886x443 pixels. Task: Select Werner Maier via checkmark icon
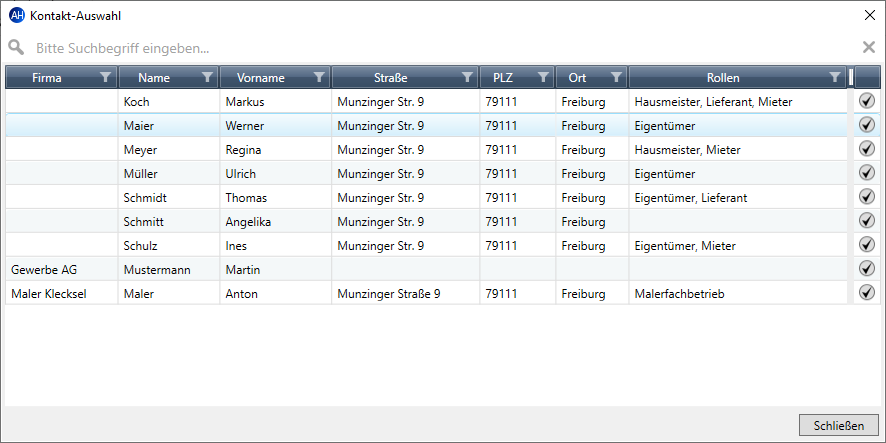tap(866, 125)
